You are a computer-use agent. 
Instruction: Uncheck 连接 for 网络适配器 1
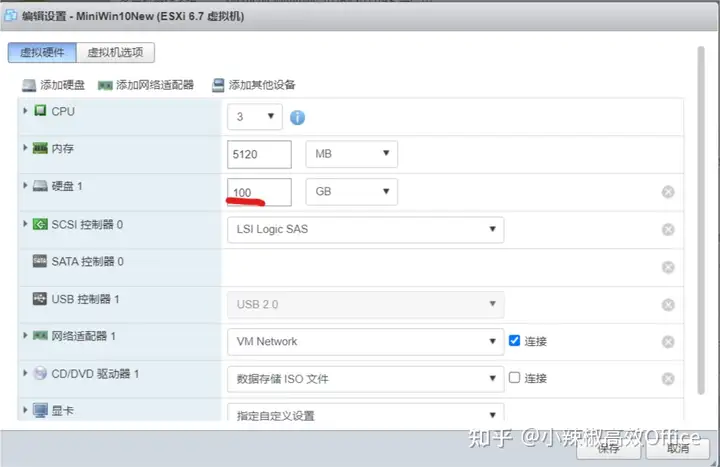pos(514,341)
